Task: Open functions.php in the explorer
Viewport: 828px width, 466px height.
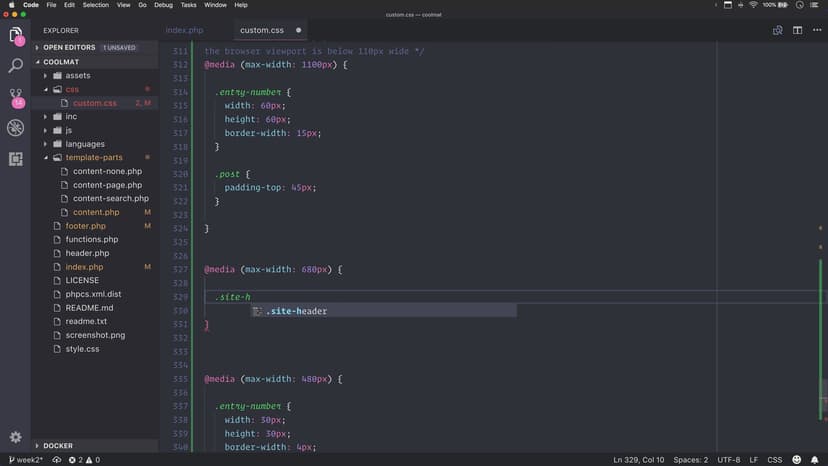Action: (92, 240)
